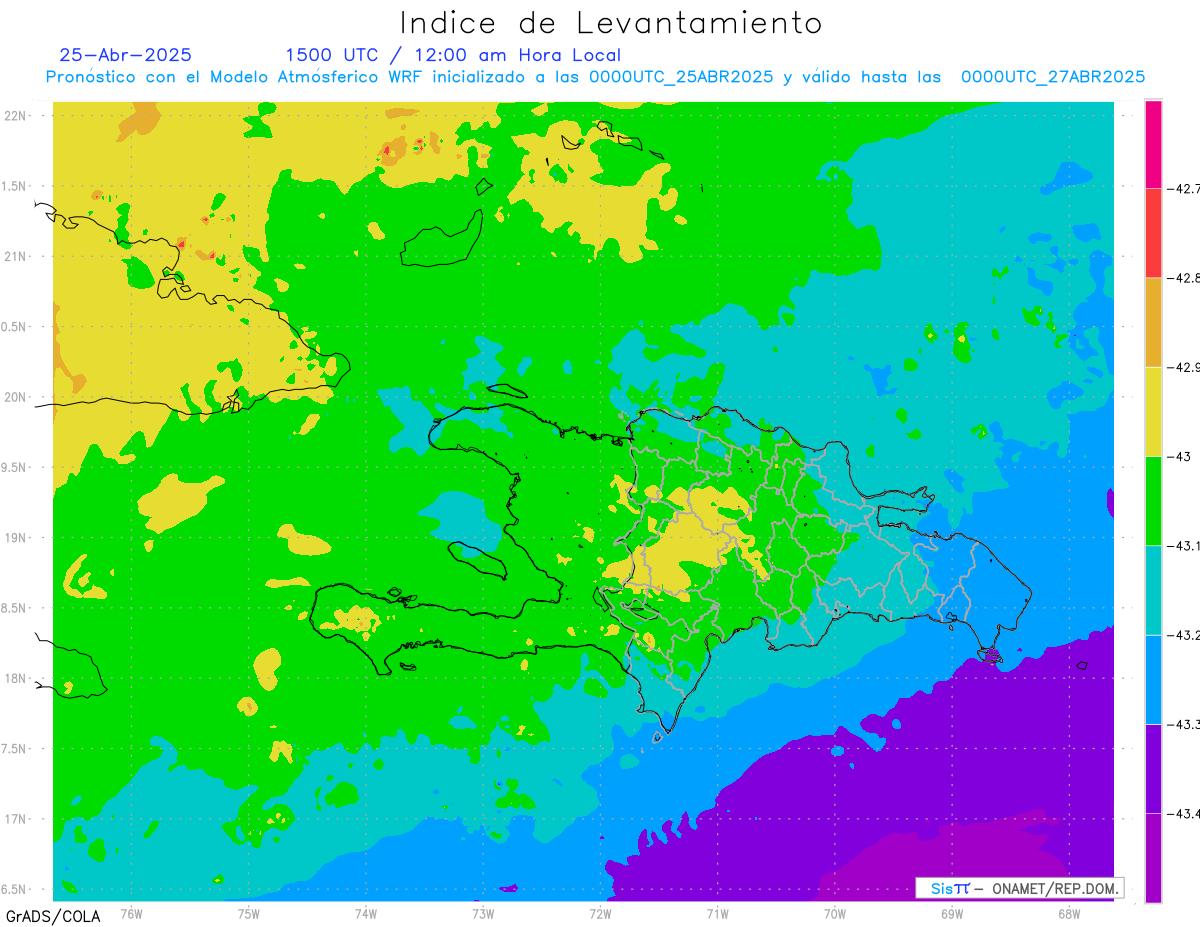Select the '17N' latitude axis label
1200x927 pixels.
point(16,819)
